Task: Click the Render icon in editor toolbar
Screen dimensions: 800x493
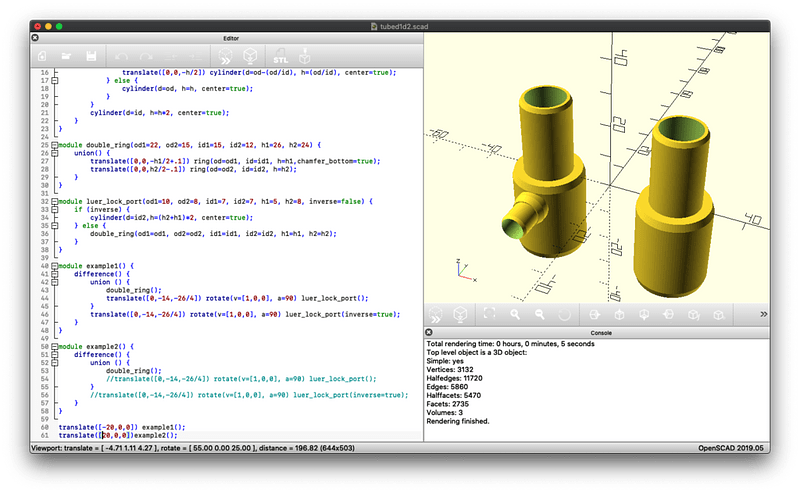Action: [250, 56]
